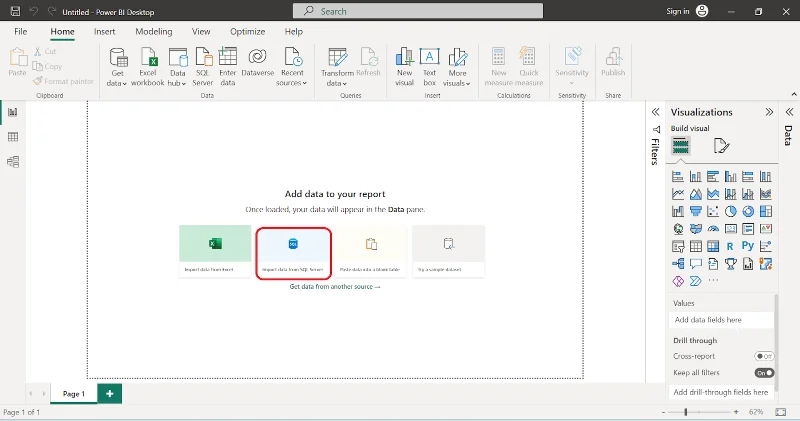This screenshot has width=800, height=421.
Task: Switch to Report view in left sidebar
Action: [13, 112]
